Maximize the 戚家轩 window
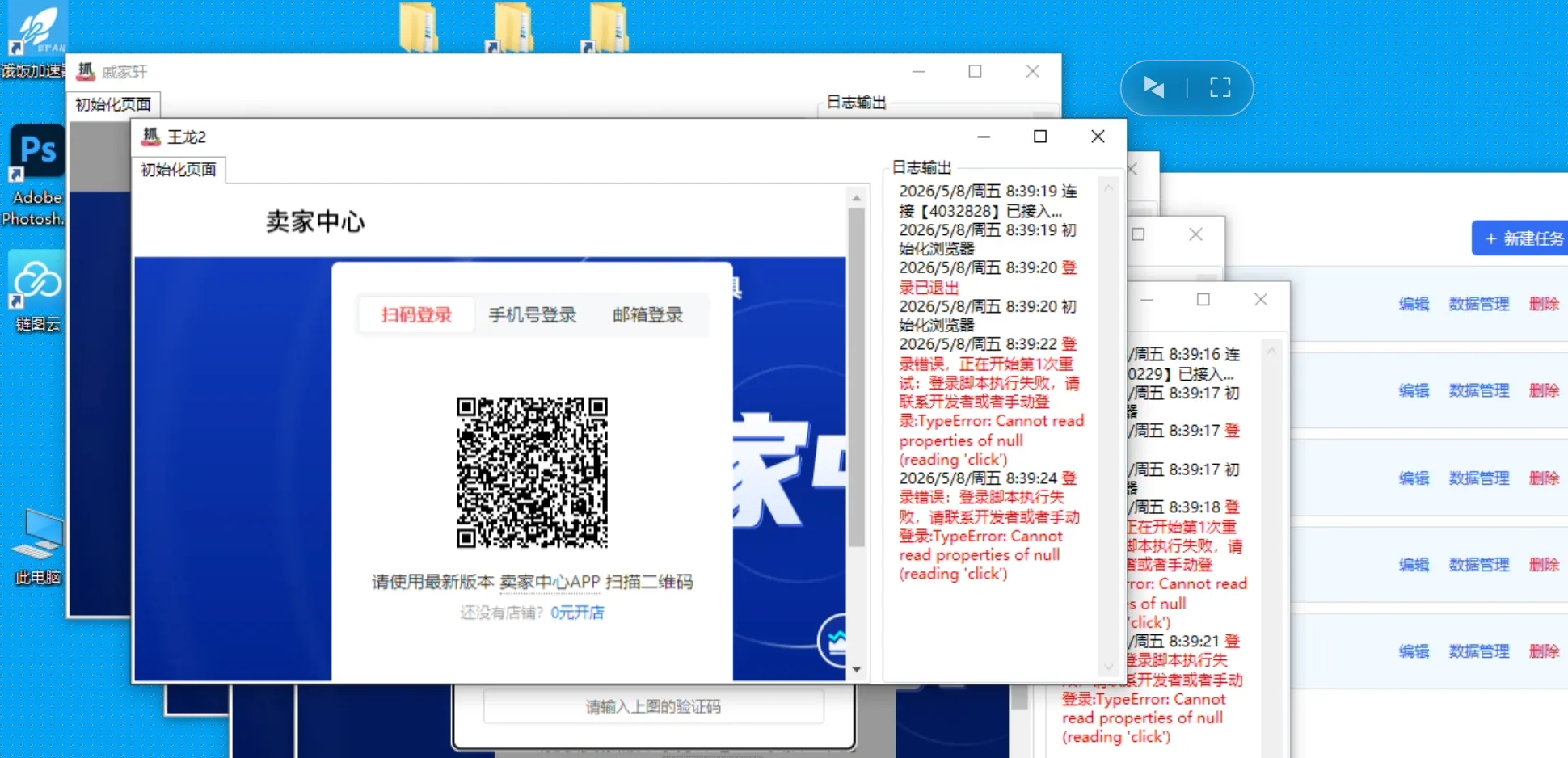The image size is (1568, 758). [x=976, y=71]
